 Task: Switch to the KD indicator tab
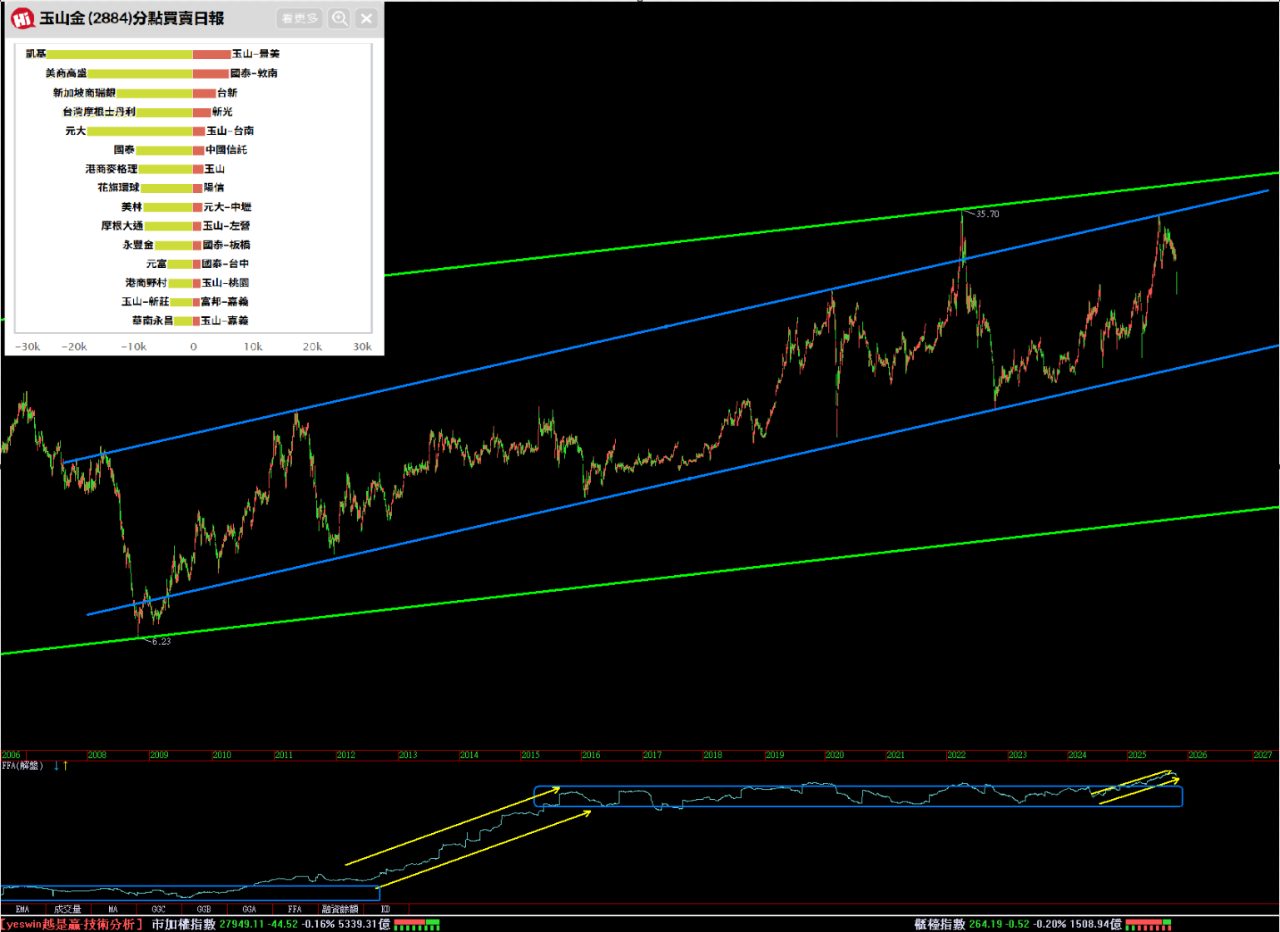(385, 909)
